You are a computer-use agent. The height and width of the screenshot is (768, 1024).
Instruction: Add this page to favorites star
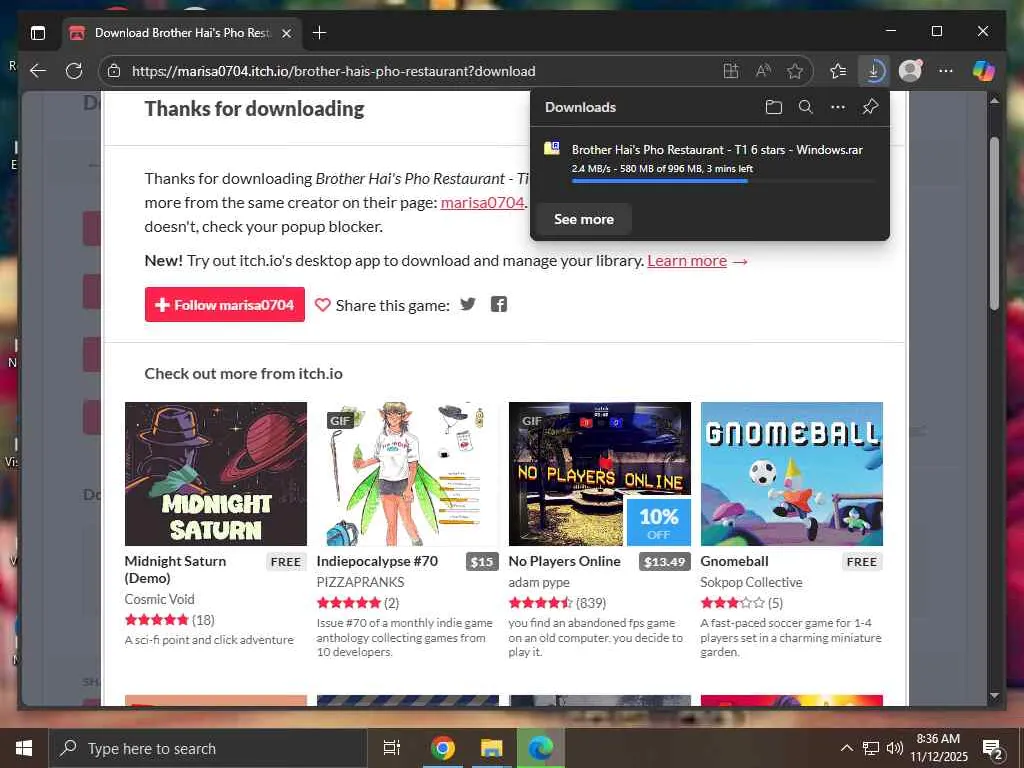pos(794,71)
